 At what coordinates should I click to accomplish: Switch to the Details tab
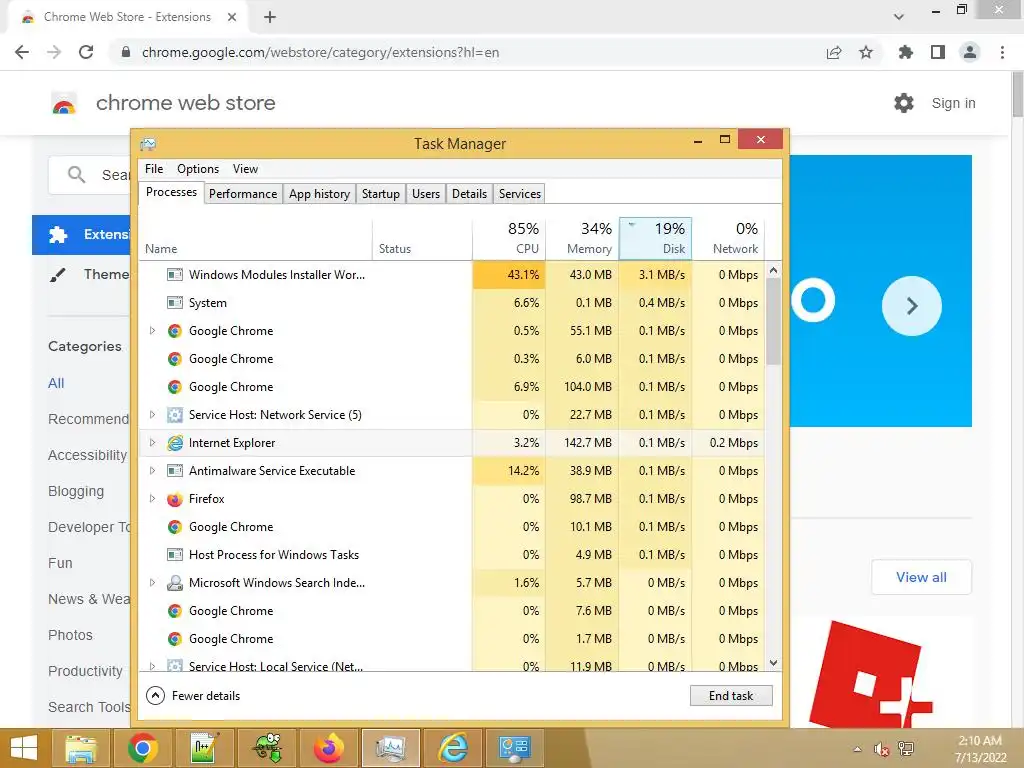(x=470, y=194)
